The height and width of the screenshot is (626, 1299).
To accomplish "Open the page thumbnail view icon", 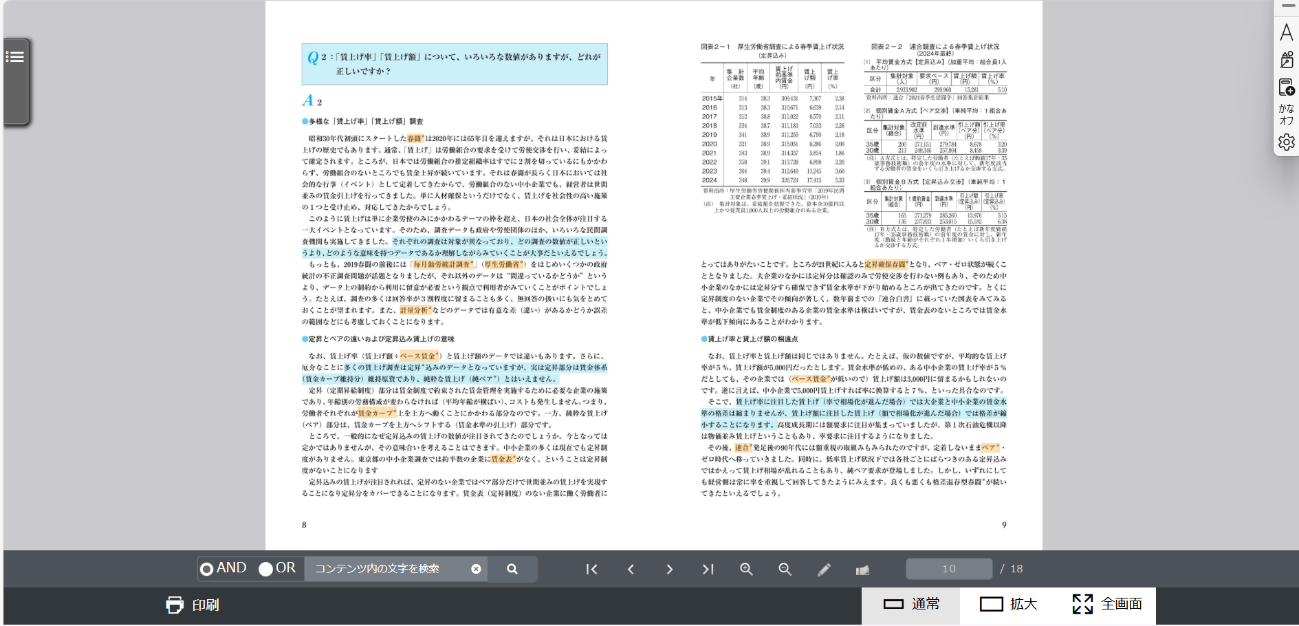I will coord(862,570).
